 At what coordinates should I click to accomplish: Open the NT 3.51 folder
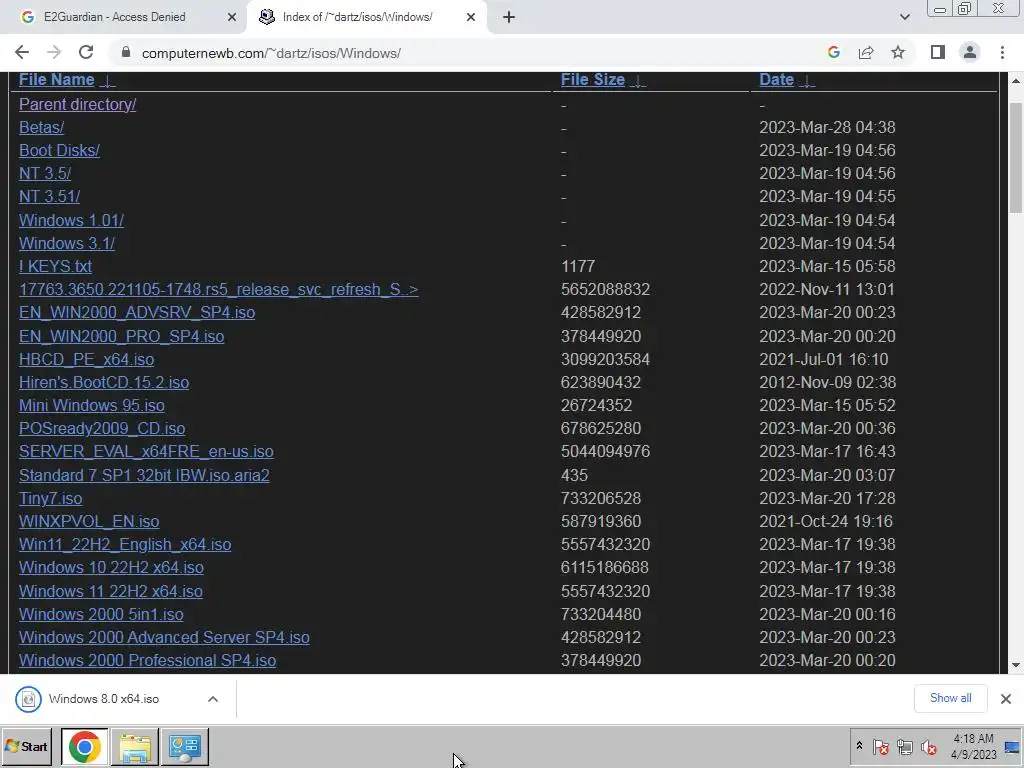(x=50, y=197)
